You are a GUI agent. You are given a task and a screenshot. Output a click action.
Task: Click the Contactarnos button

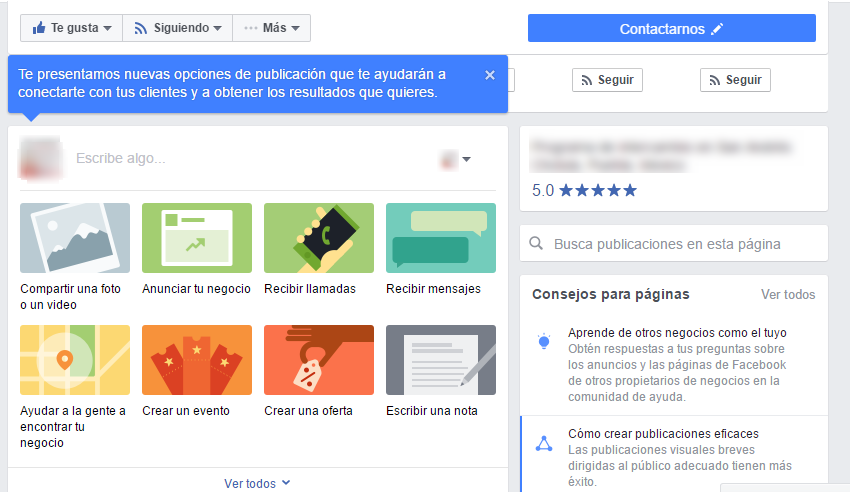point(671,29)
